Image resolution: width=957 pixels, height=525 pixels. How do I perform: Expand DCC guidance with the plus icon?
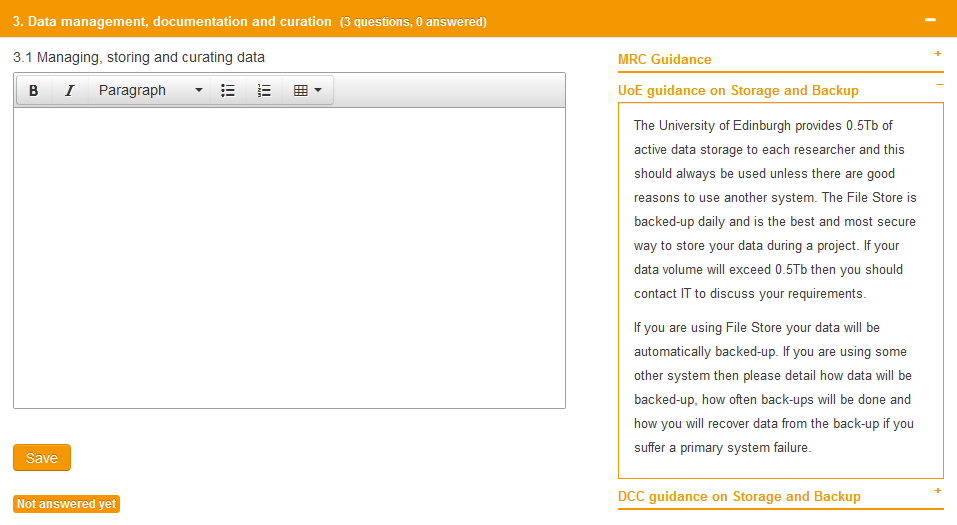point(937,491)
